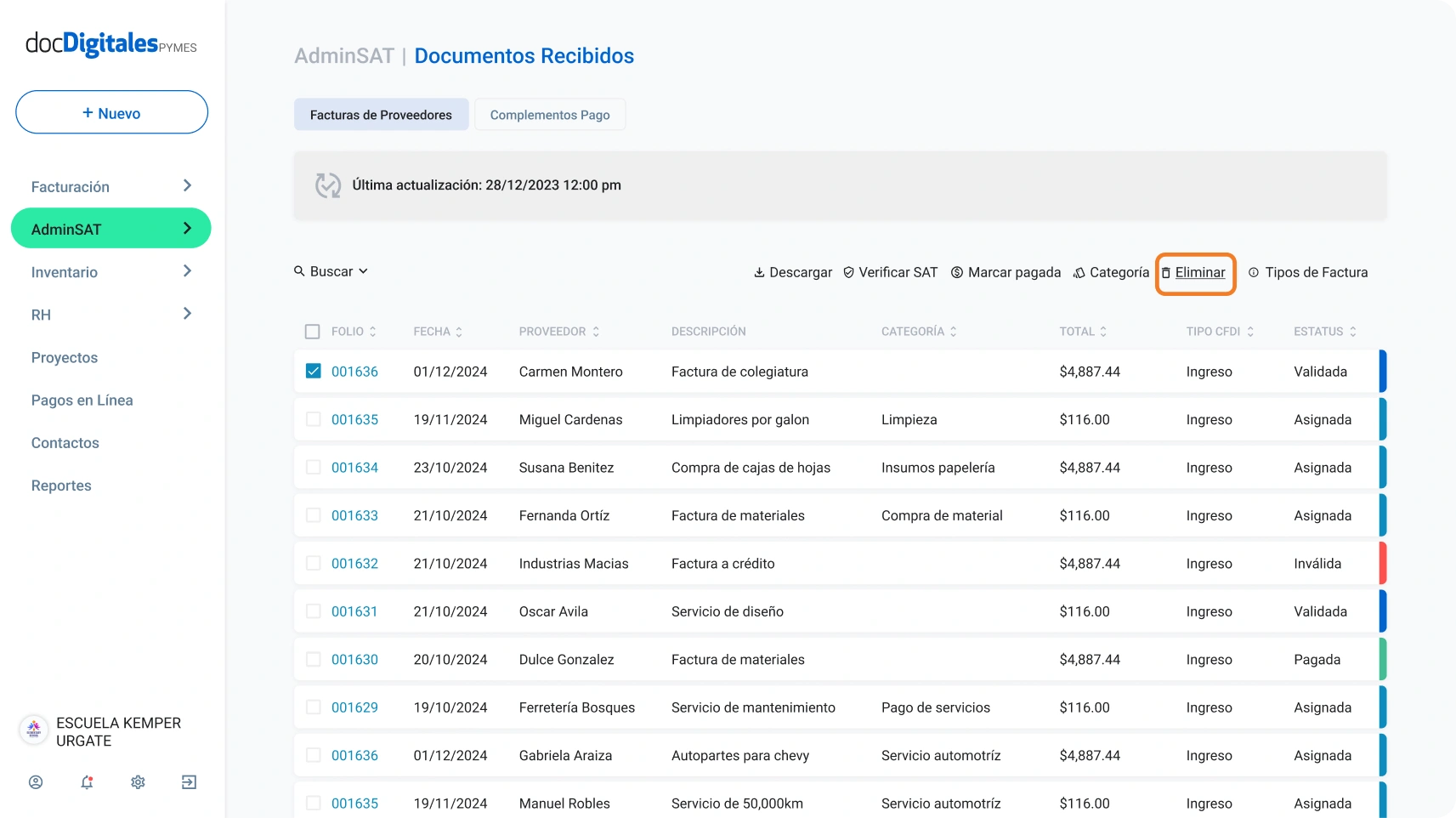
Task: Toggle the select-all checkbox in table header
Action: pyautogui.click(x=313, y=332)
